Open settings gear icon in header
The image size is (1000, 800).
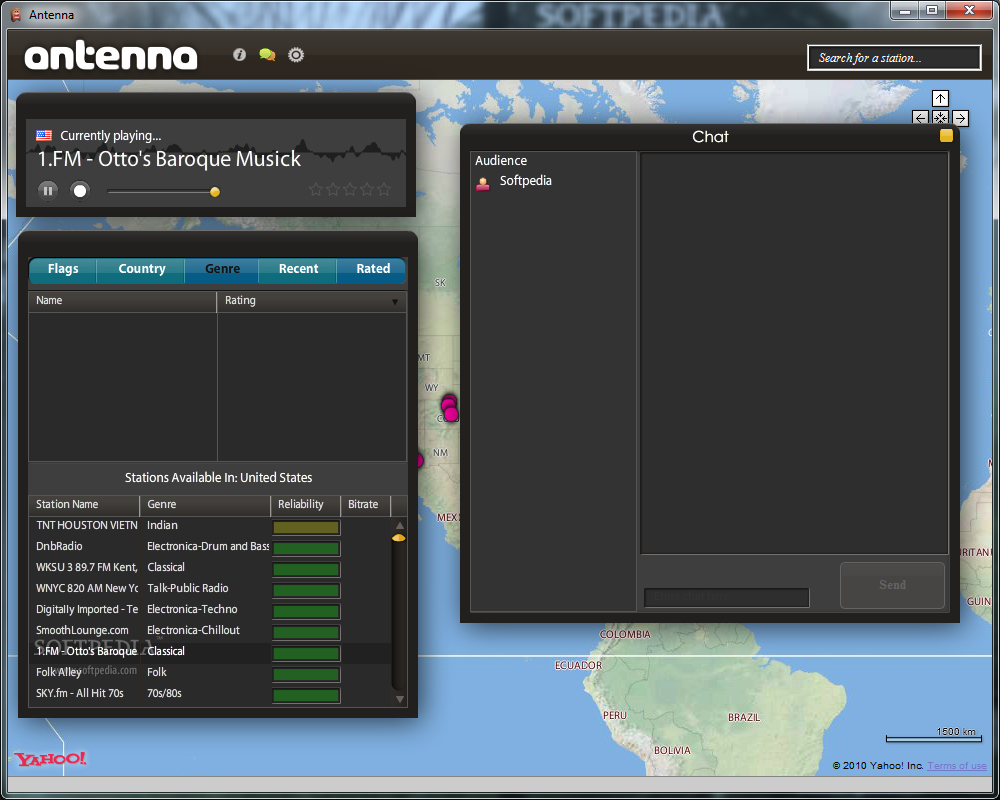pyautogui.click(x=296, y=55)
